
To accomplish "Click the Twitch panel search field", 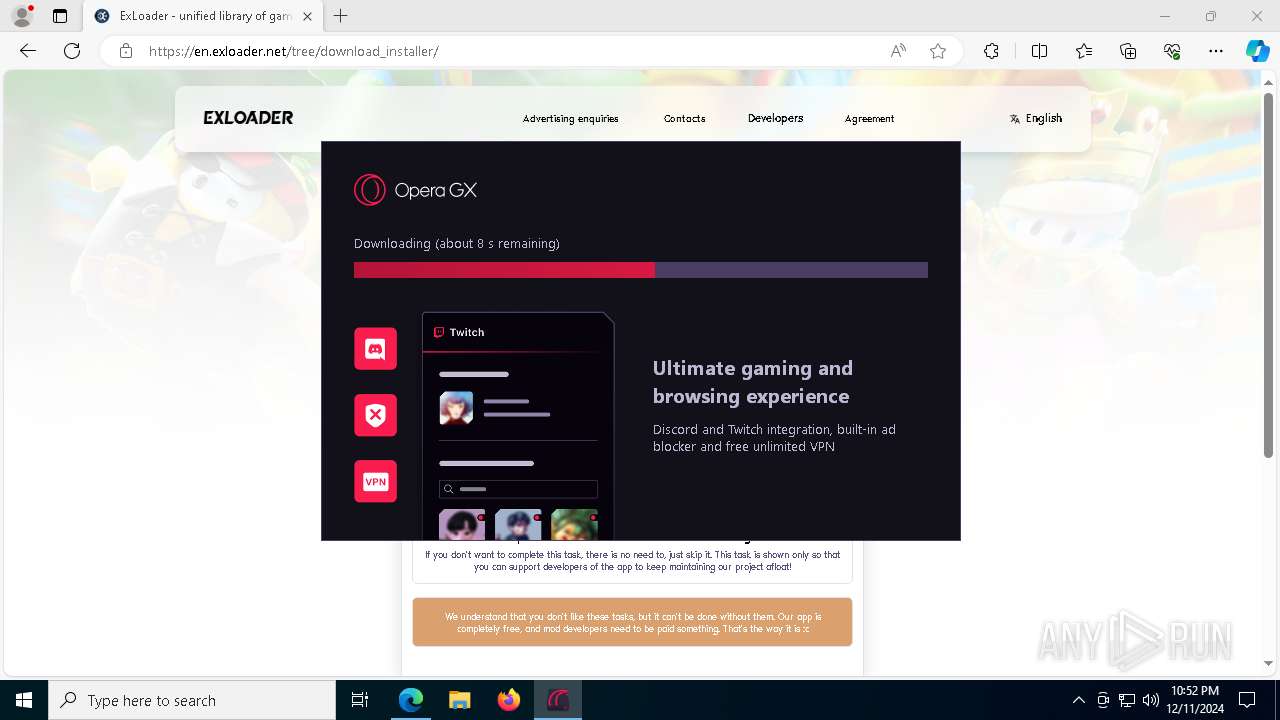I will click(518, 489).
